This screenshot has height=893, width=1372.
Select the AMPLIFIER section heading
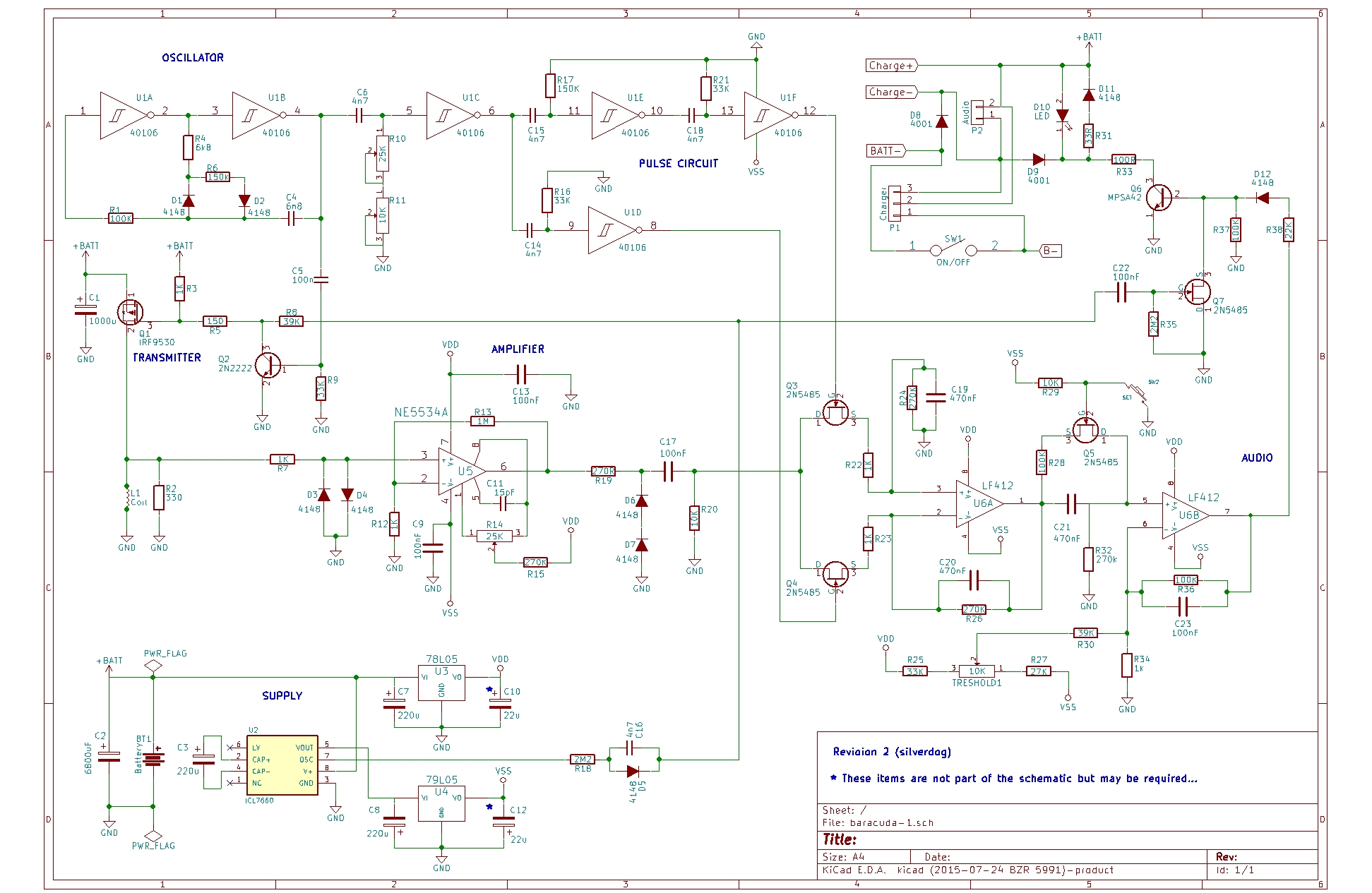tap(518, 349)
